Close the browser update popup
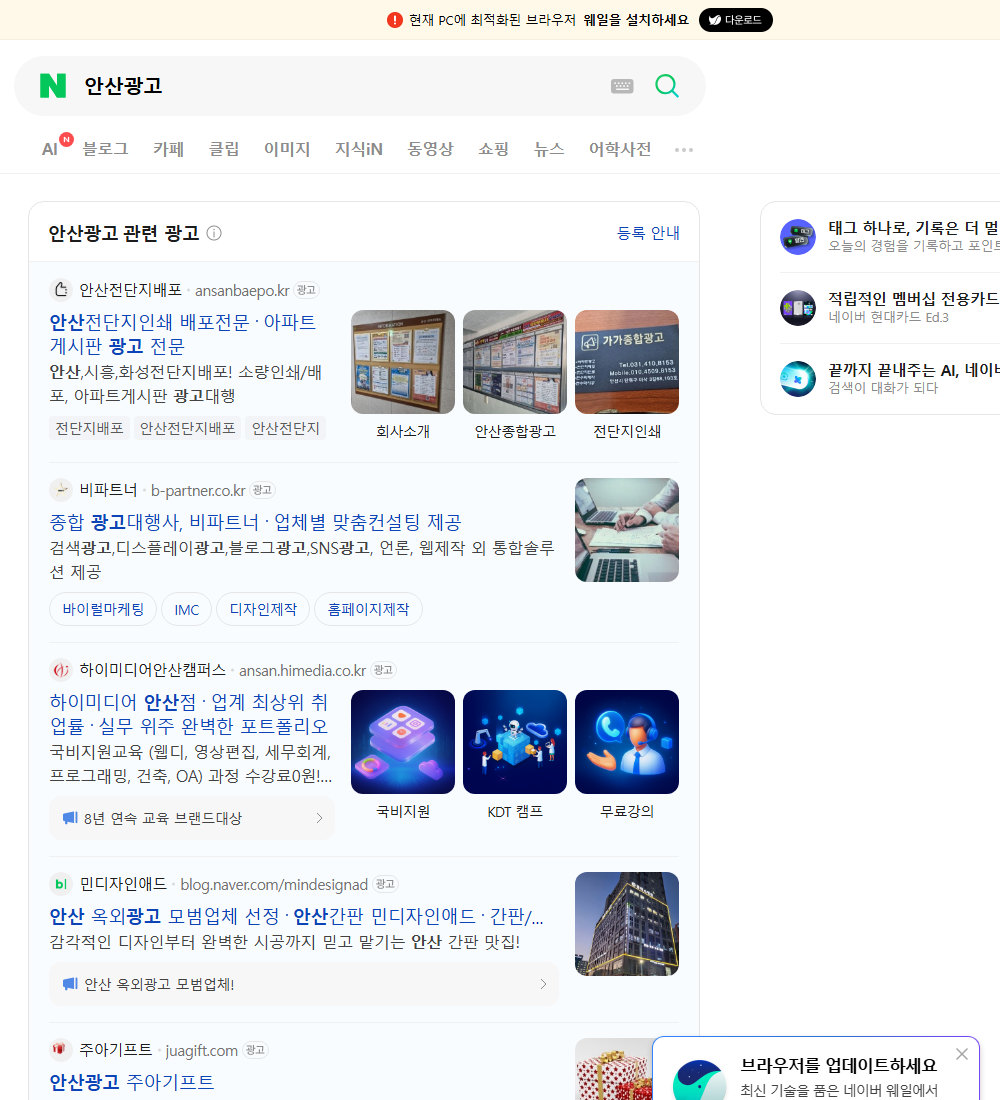 coord(961,1054)
